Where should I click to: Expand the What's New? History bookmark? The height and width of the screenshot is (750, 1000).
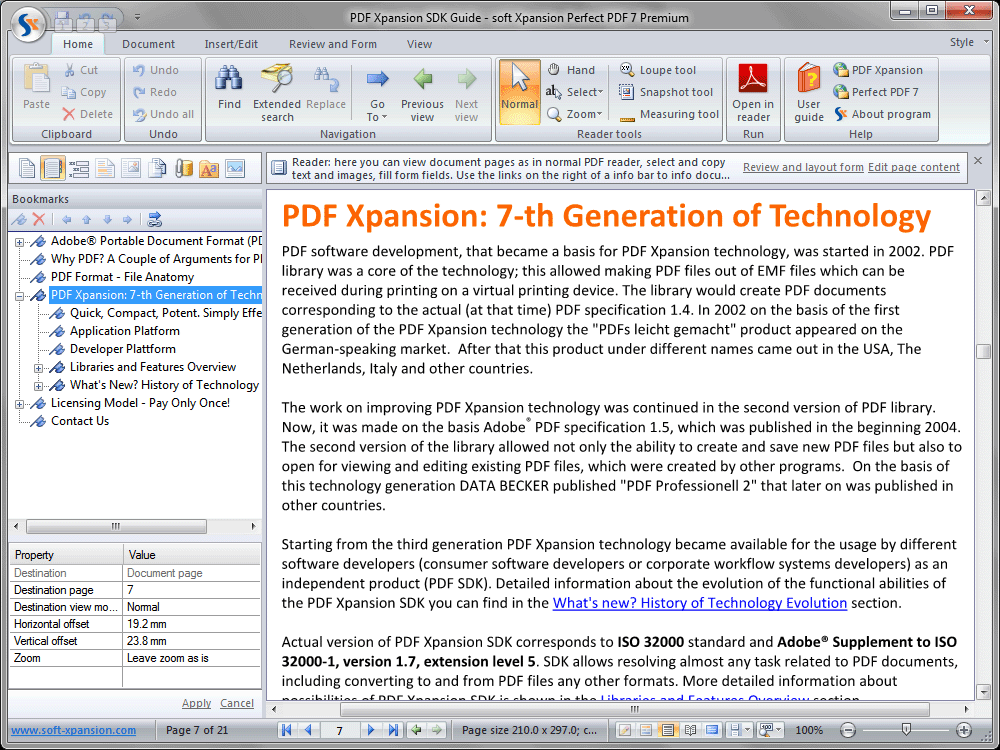[x=39, y=386]
